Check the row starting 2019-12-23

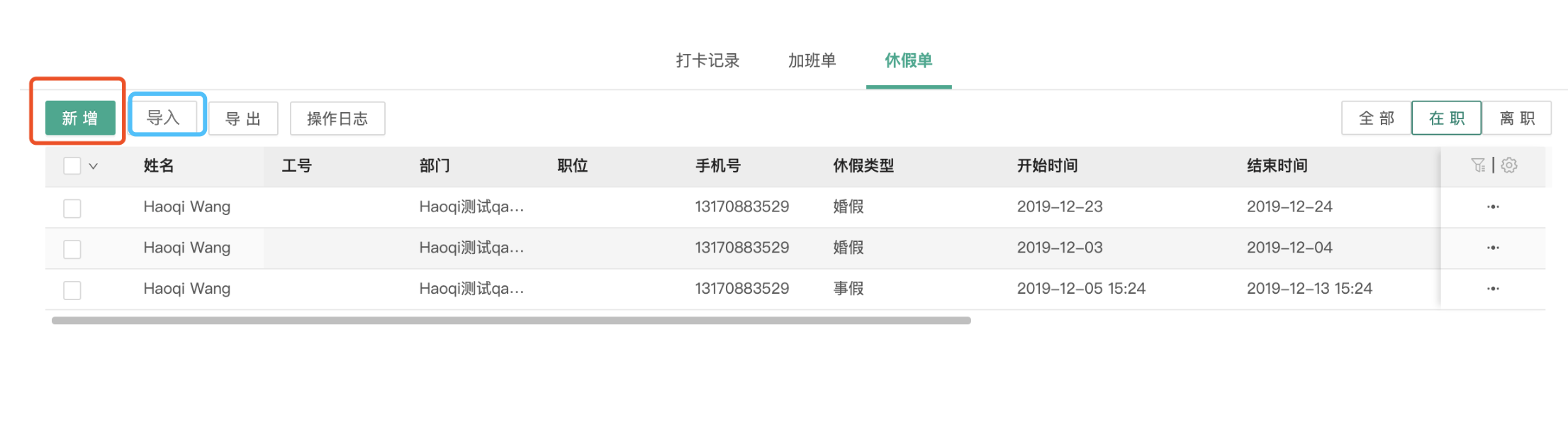tap(72, 209)
